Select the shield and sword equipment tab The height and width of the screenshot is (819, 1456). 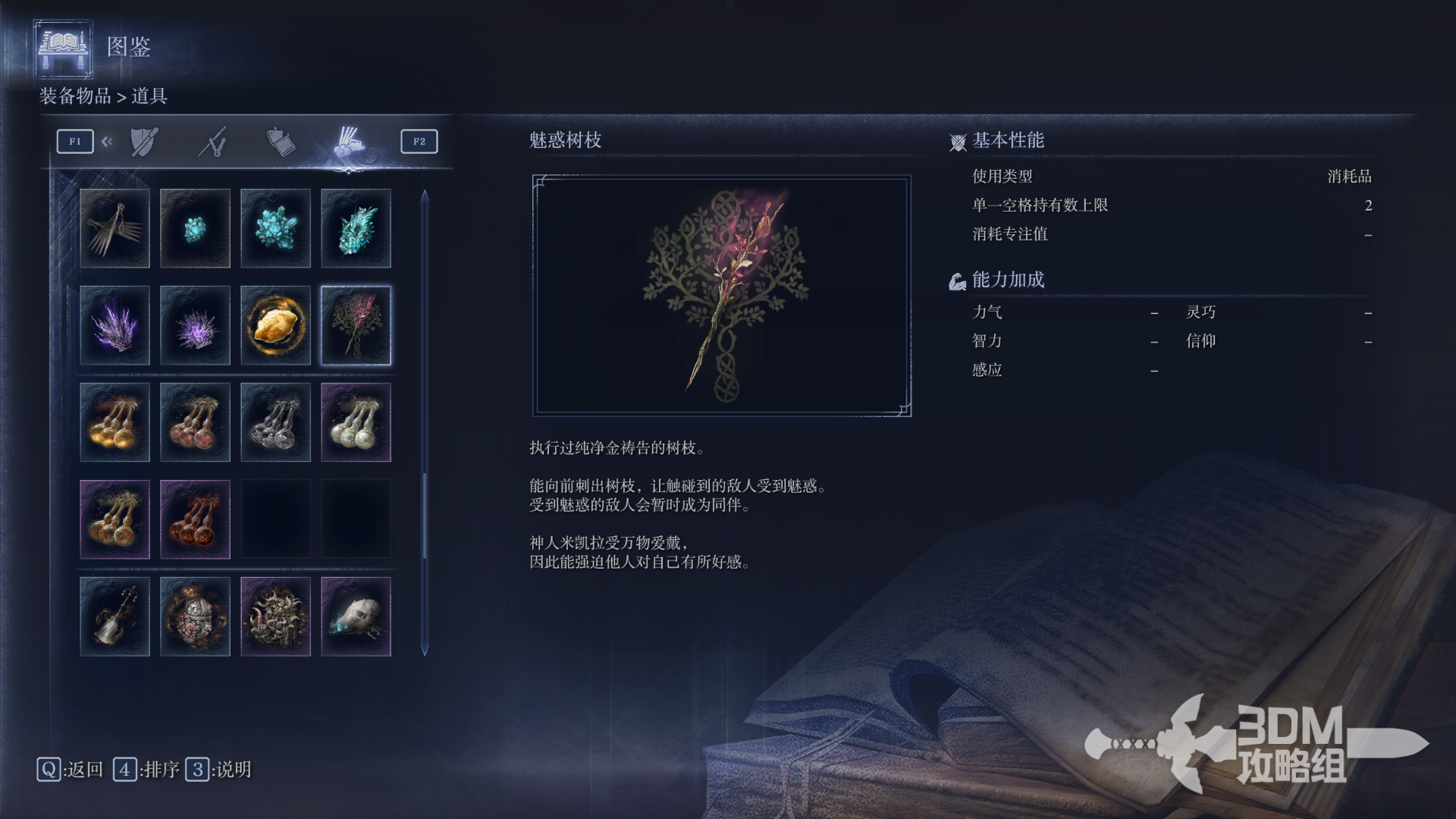click(143, 142)
